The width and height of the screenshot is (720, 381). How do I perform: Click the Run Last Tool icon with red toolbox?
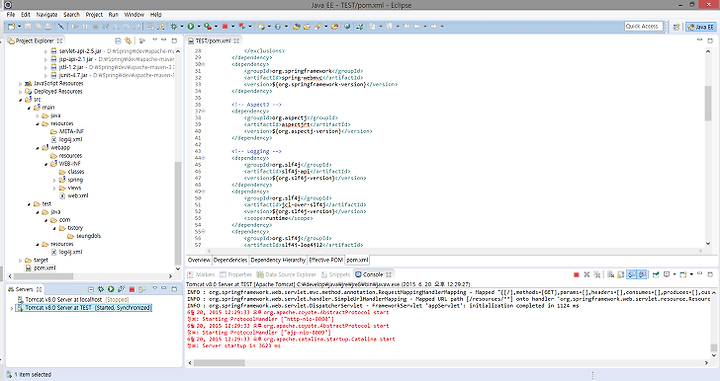208,27
